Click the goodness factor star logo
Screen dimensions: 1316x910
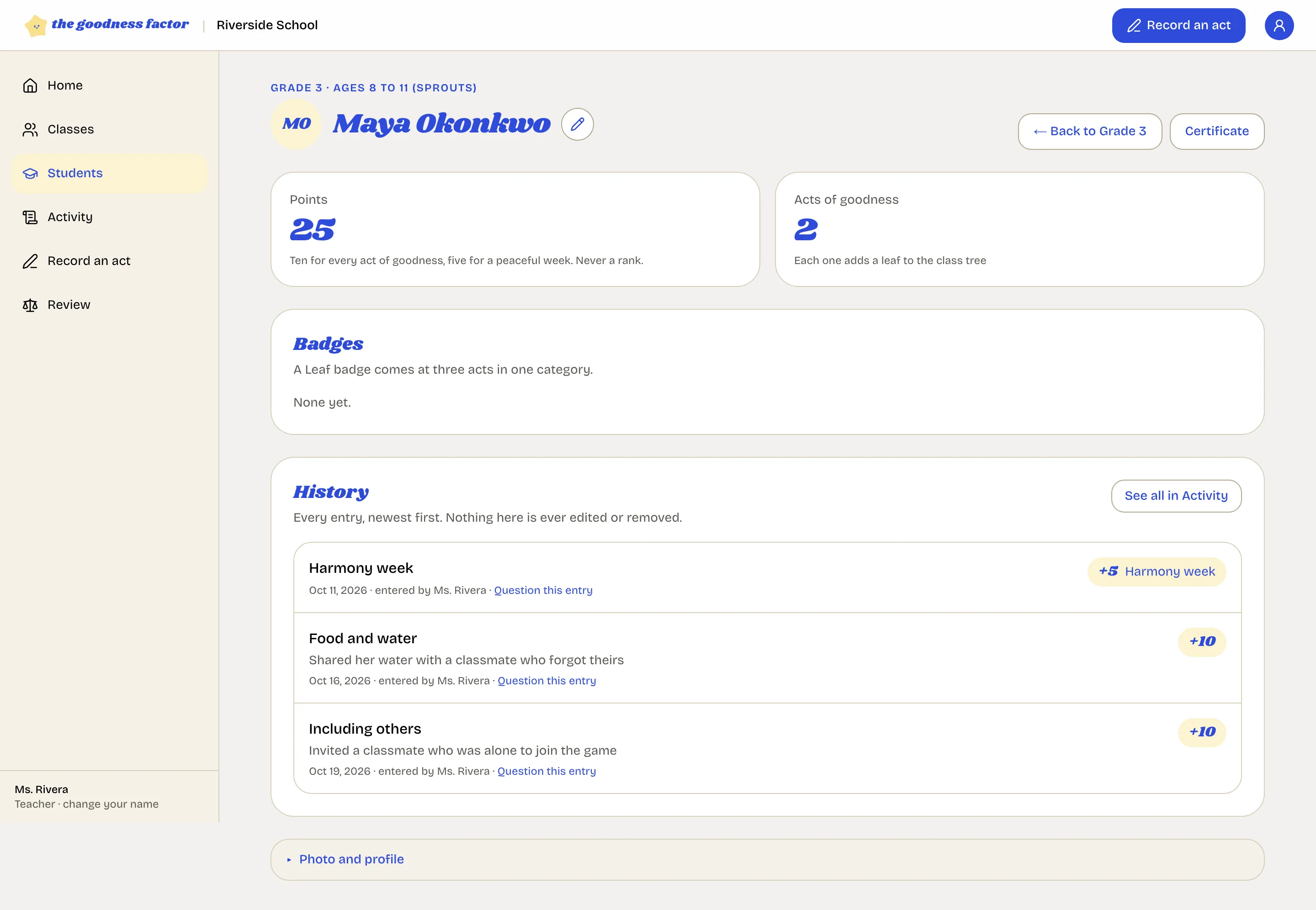pyautogui.click(x=35, y=26)
